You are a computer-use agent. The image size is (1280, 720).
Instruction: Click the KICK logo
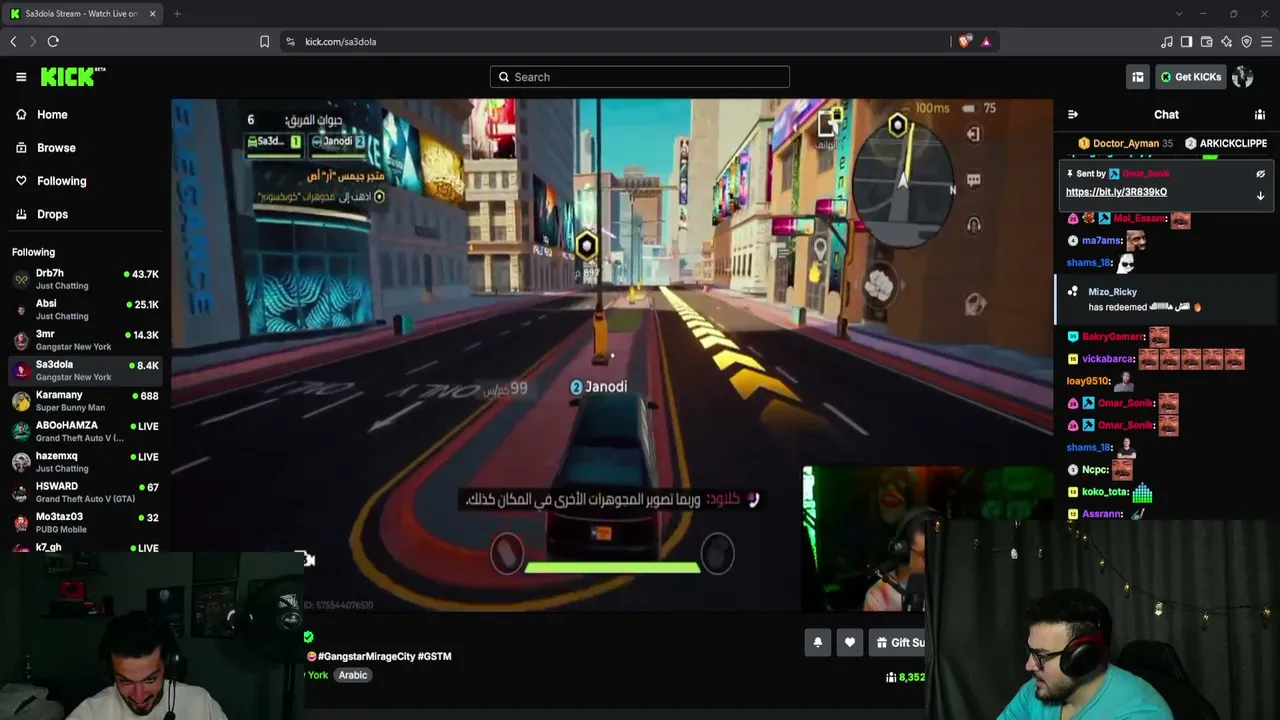point(73,77)
